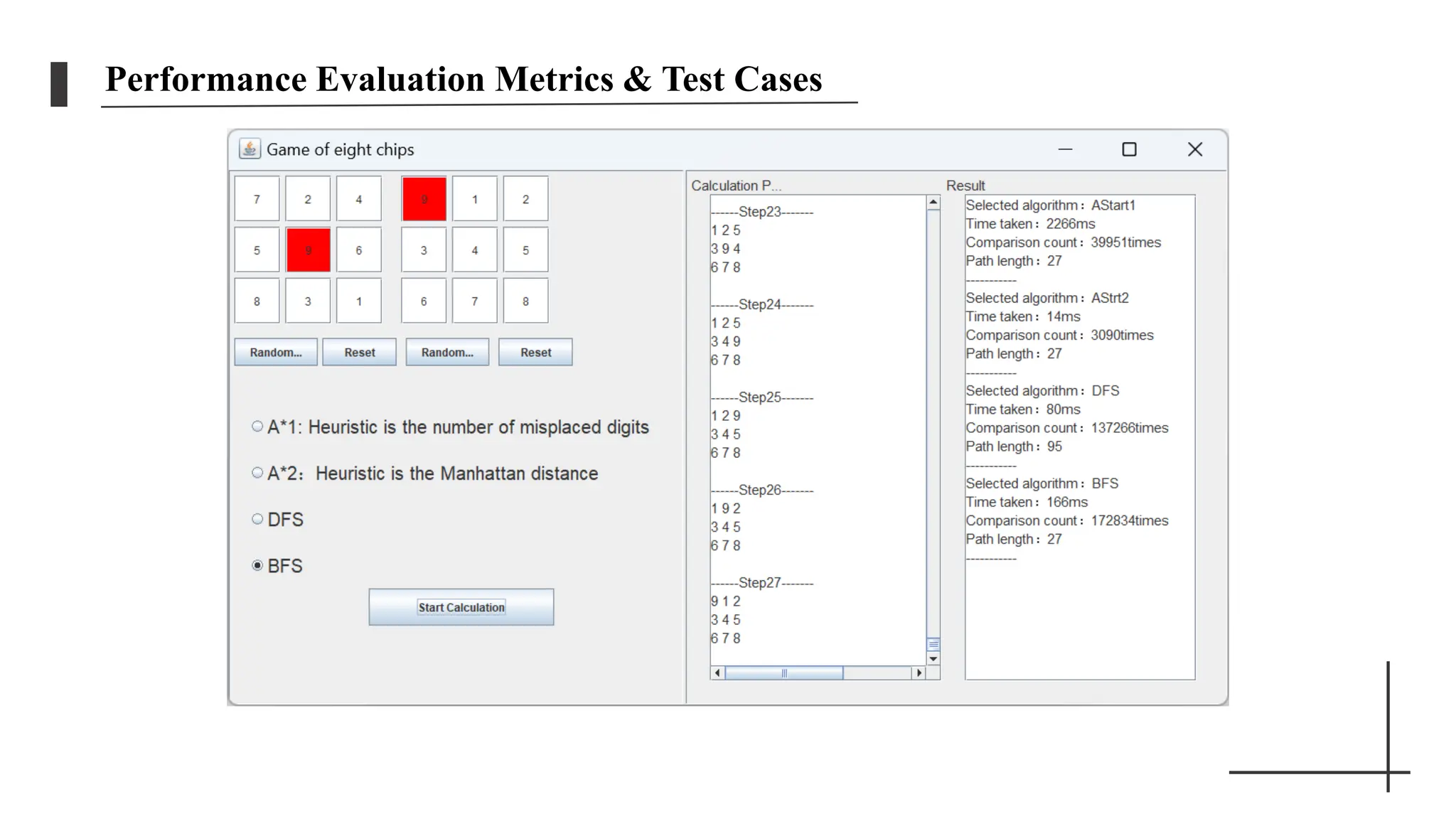Screen dimensions: 1456x819
Task: Click tile 2 in the left grid
Action: pos(308,199)
